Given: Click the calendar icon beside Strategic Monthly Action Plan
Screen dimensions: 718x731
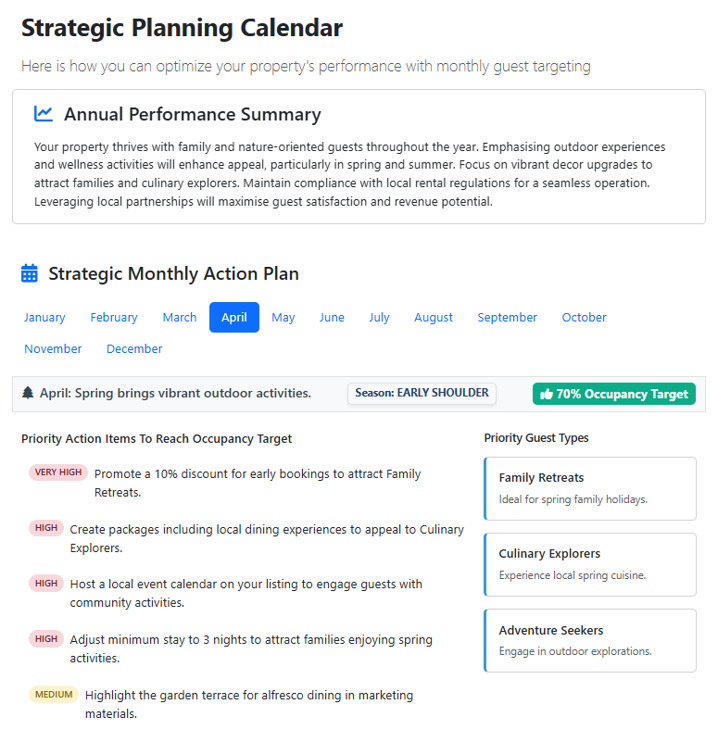Looking at the screenshot, I should click(29, 273).
